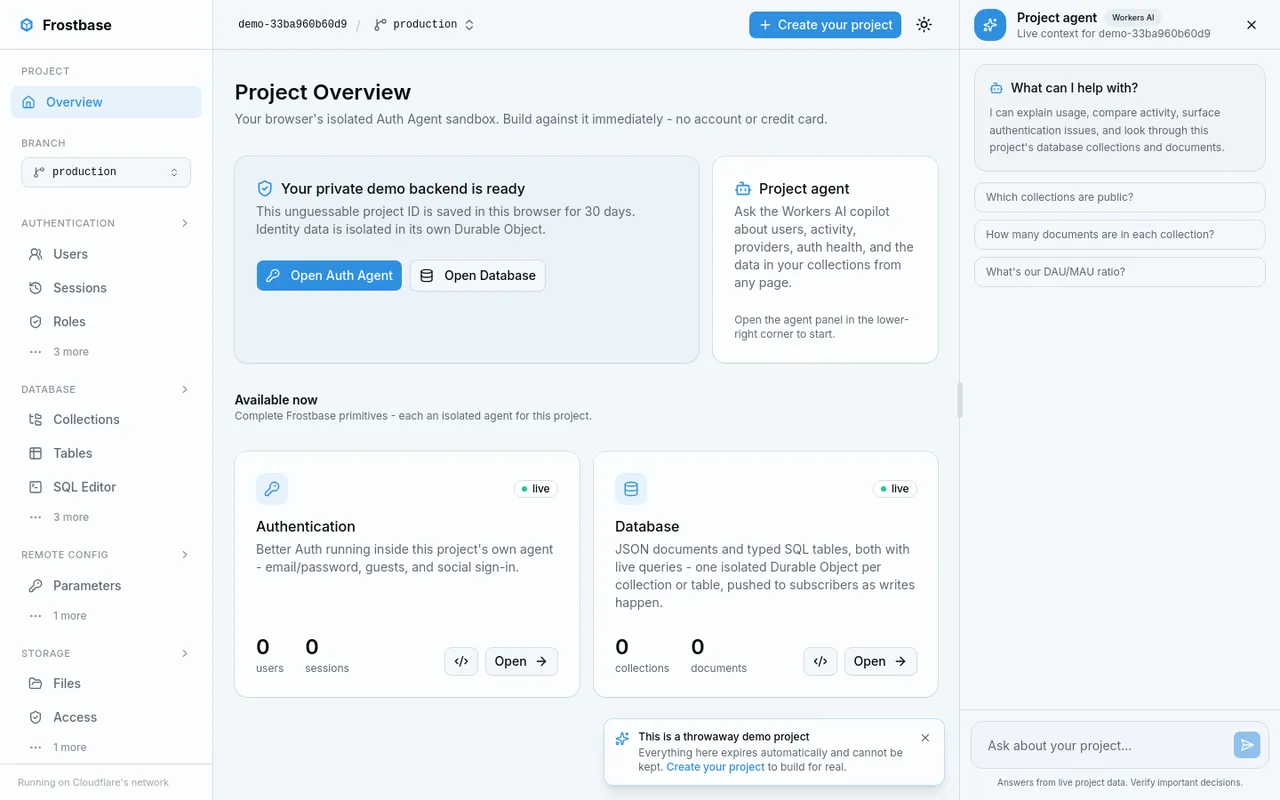1280x800 pixels.
Task: Collapse the Storage section chevron
Action: (x=185, y=653)
